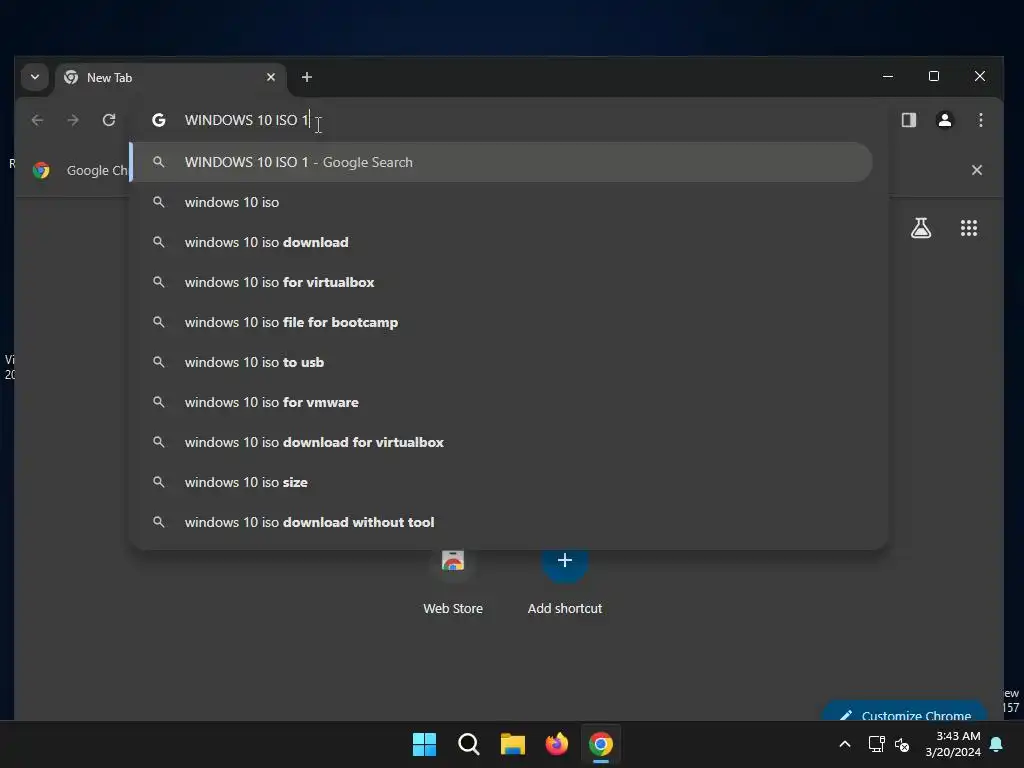The height and width of the screenshot is (768, 1024).
Task: Open the Chrome three-dot menu
Action: coord(980,120)
